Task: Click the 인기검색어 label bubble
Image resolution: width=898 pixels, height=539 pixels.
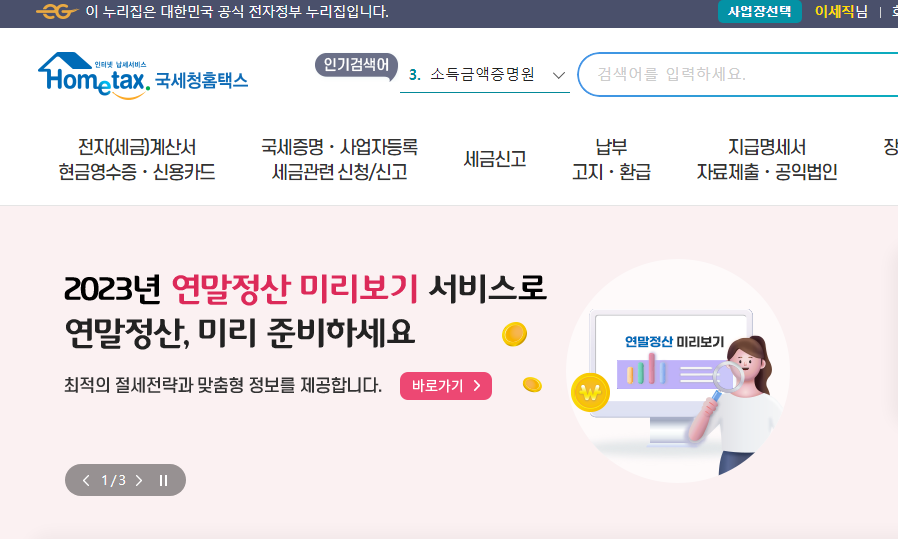Action: point(356,65)
